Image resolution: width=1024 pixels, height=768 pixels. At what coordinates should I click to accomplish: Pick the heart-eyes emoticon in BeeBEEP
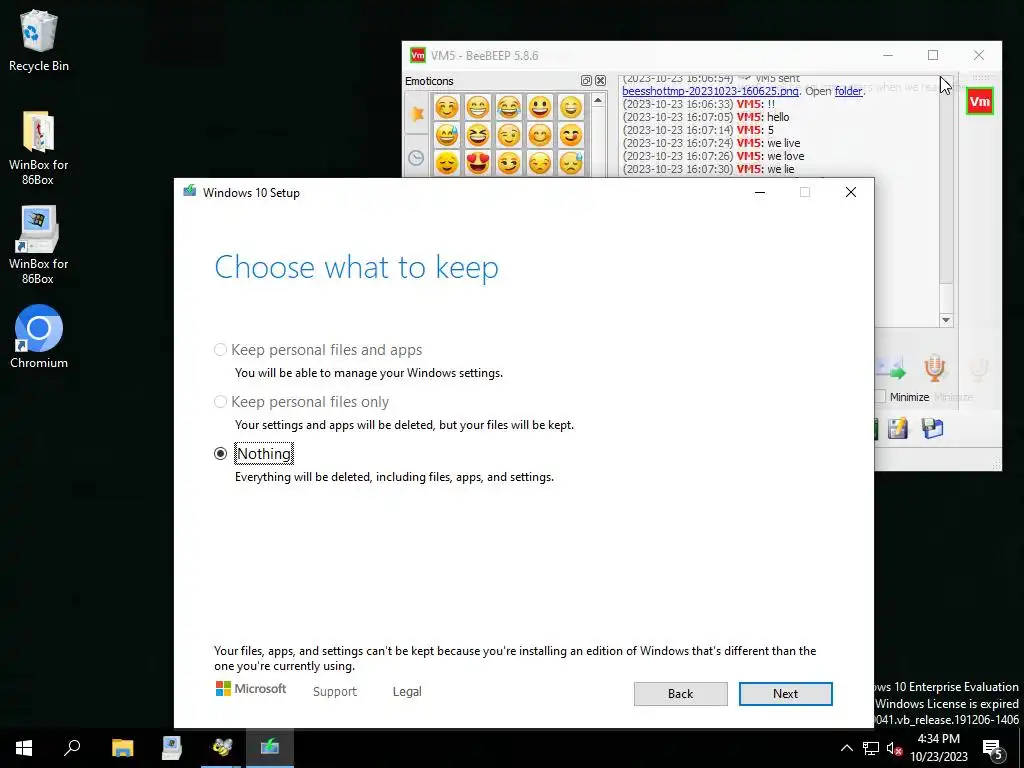(478, 163)
